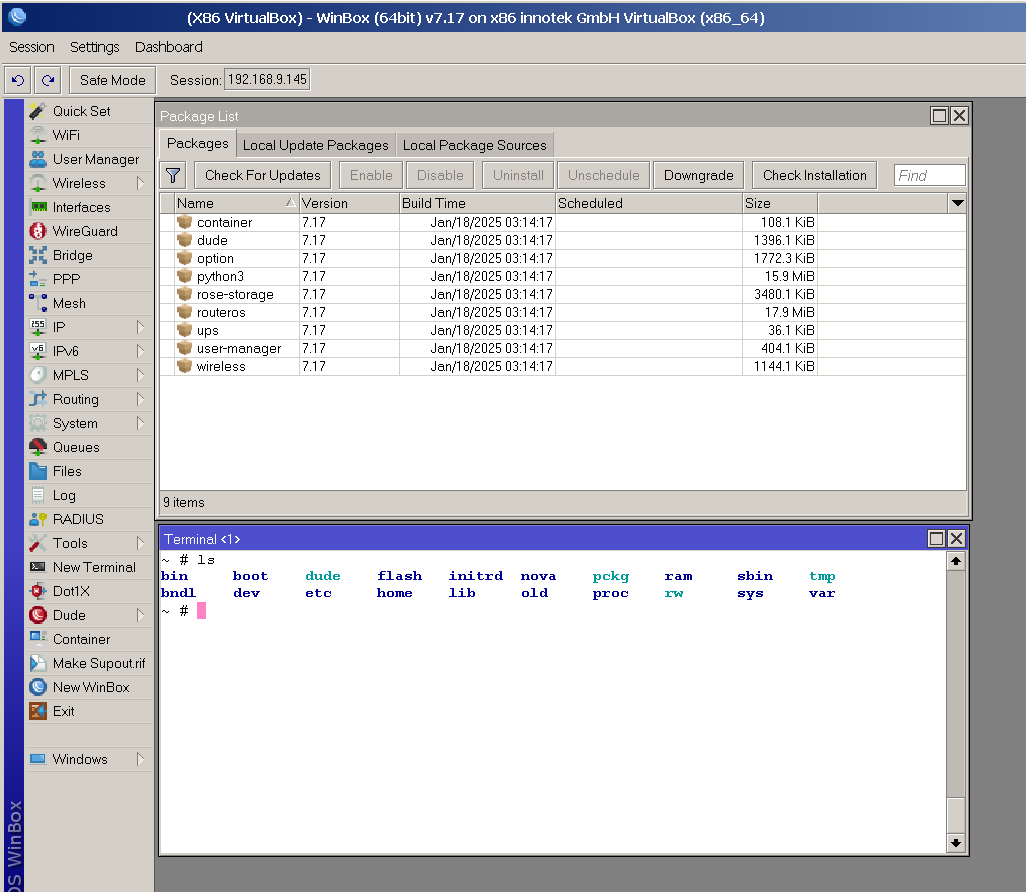The image size is (1026, 892).
Task: Open Container in sidebar
Action: pos(89,639)
